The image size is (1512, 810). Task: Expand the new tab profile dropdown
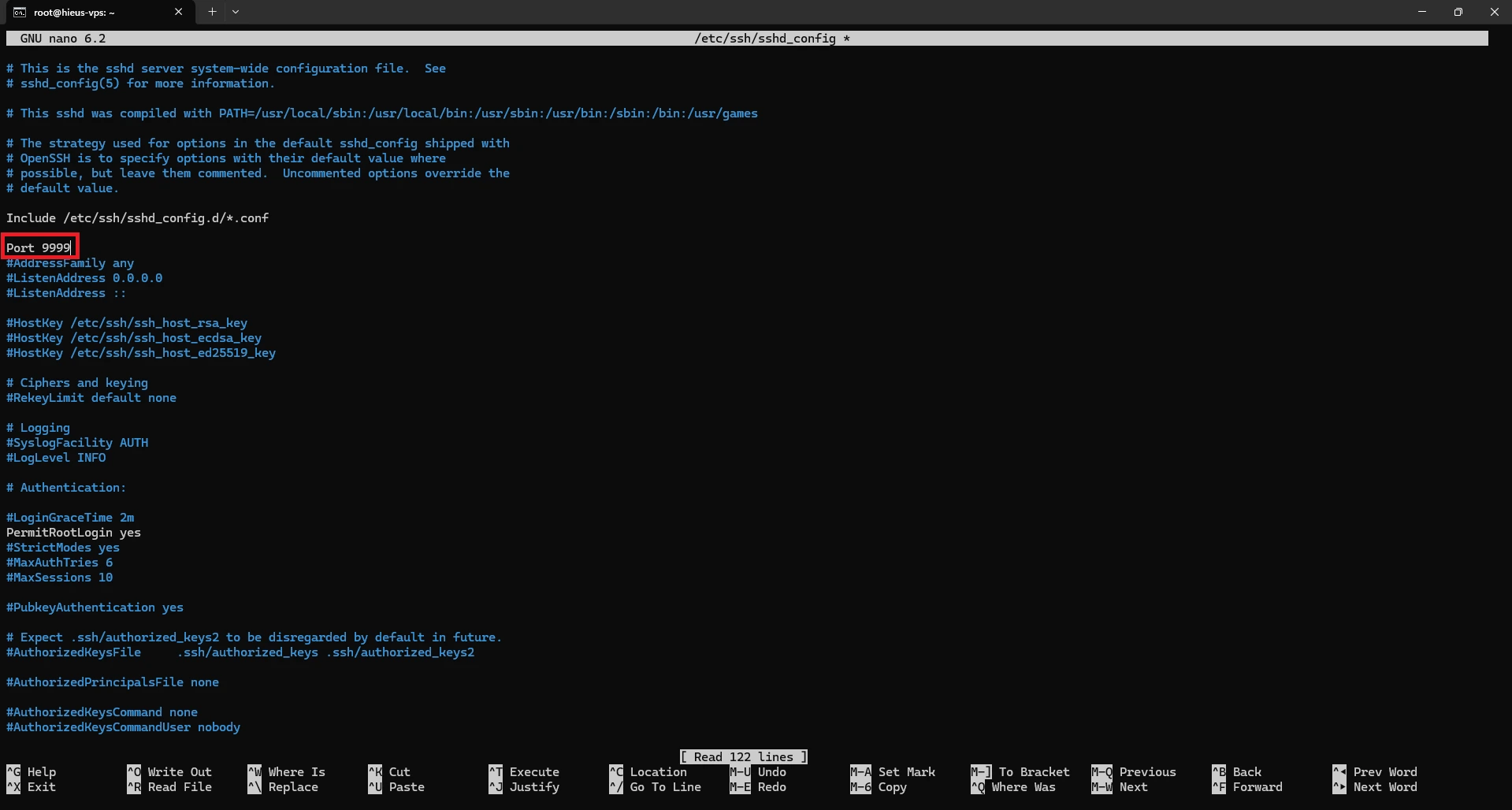[236, 12]
